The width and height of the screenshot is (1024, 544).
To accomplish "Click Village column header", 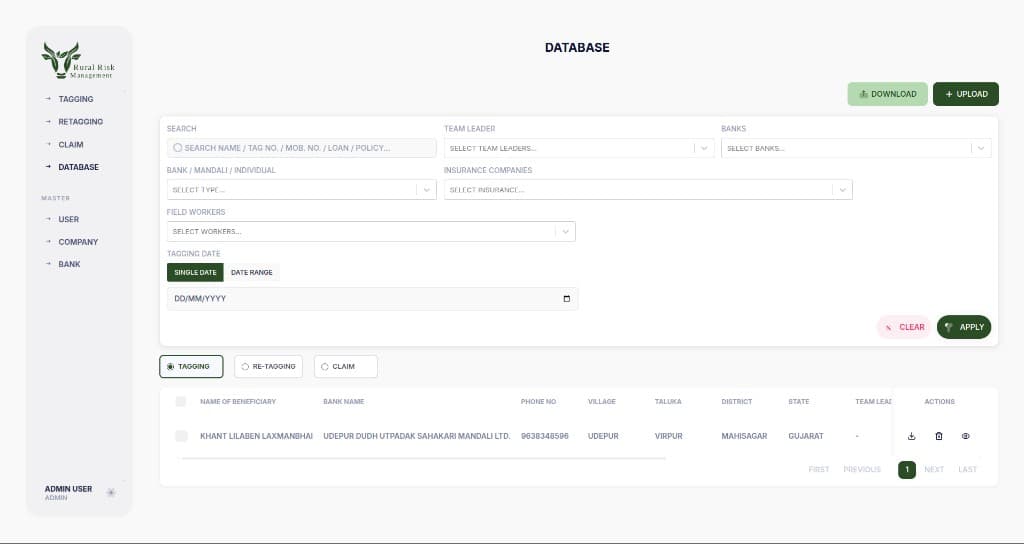I will click(601, 402).
